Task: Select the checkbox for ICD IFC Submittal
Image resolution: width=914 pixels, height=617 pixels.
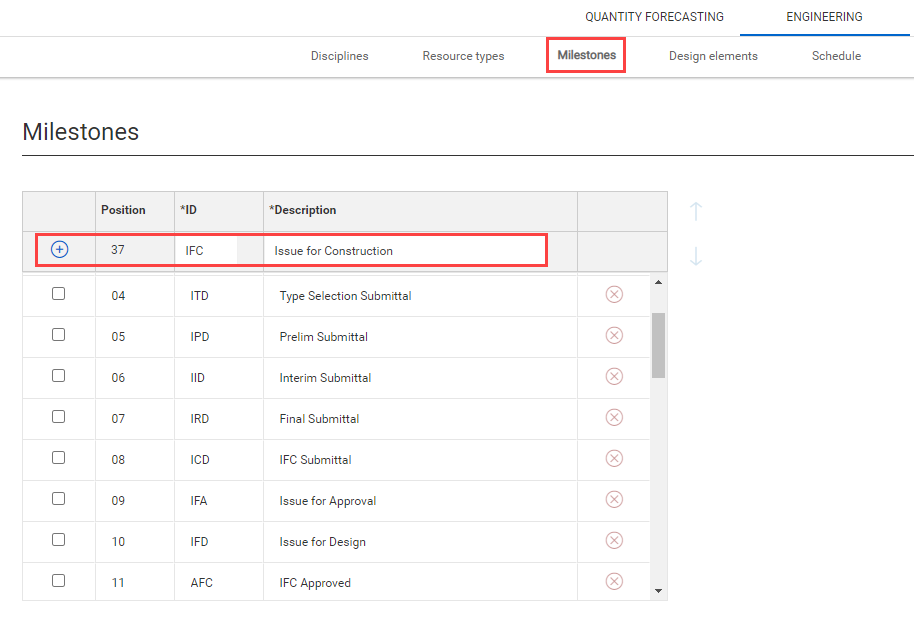Action: point(58,458)
